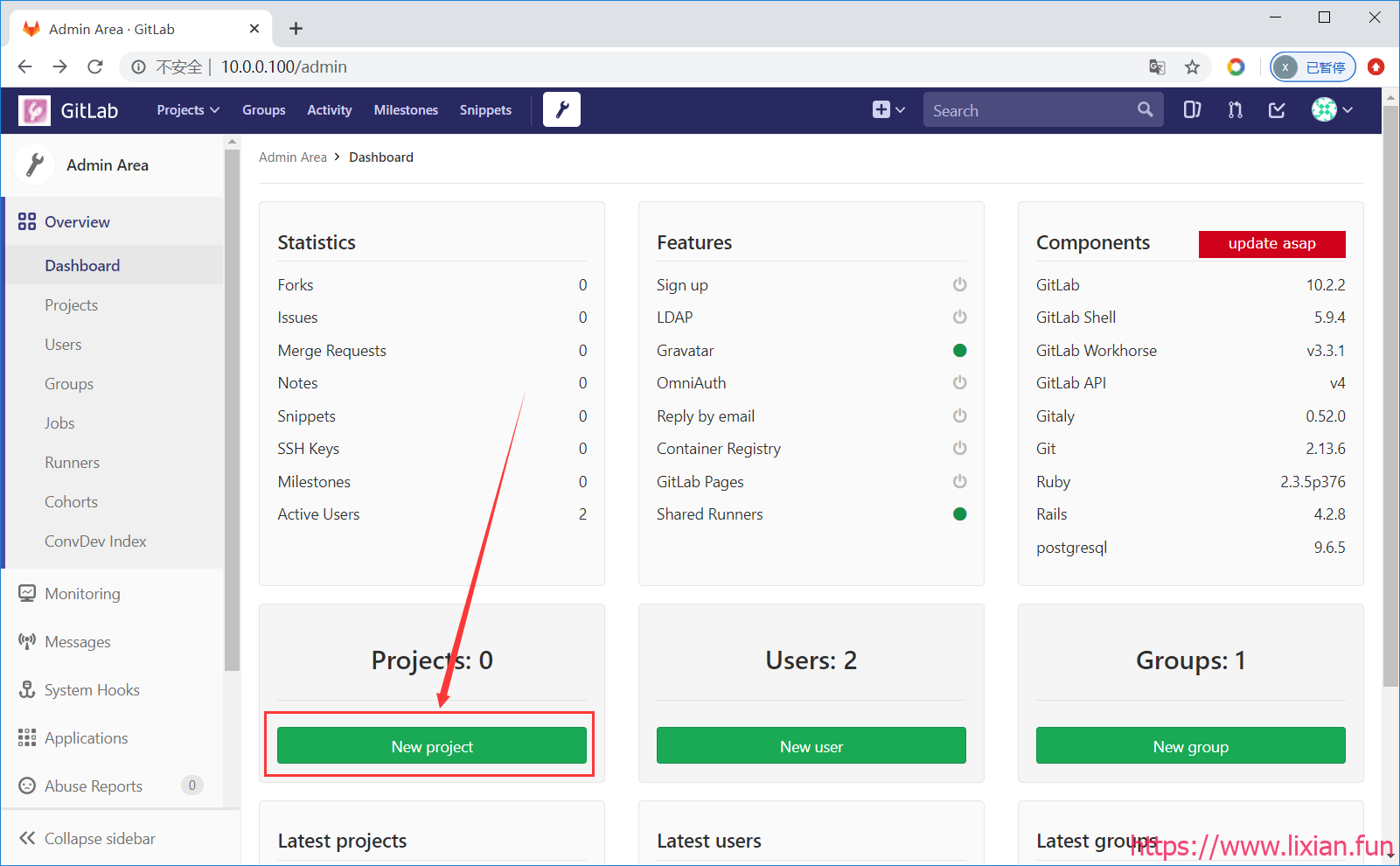Open the Admin Area wrench icon
1400x866 pixels.
[x=561, y=109]
